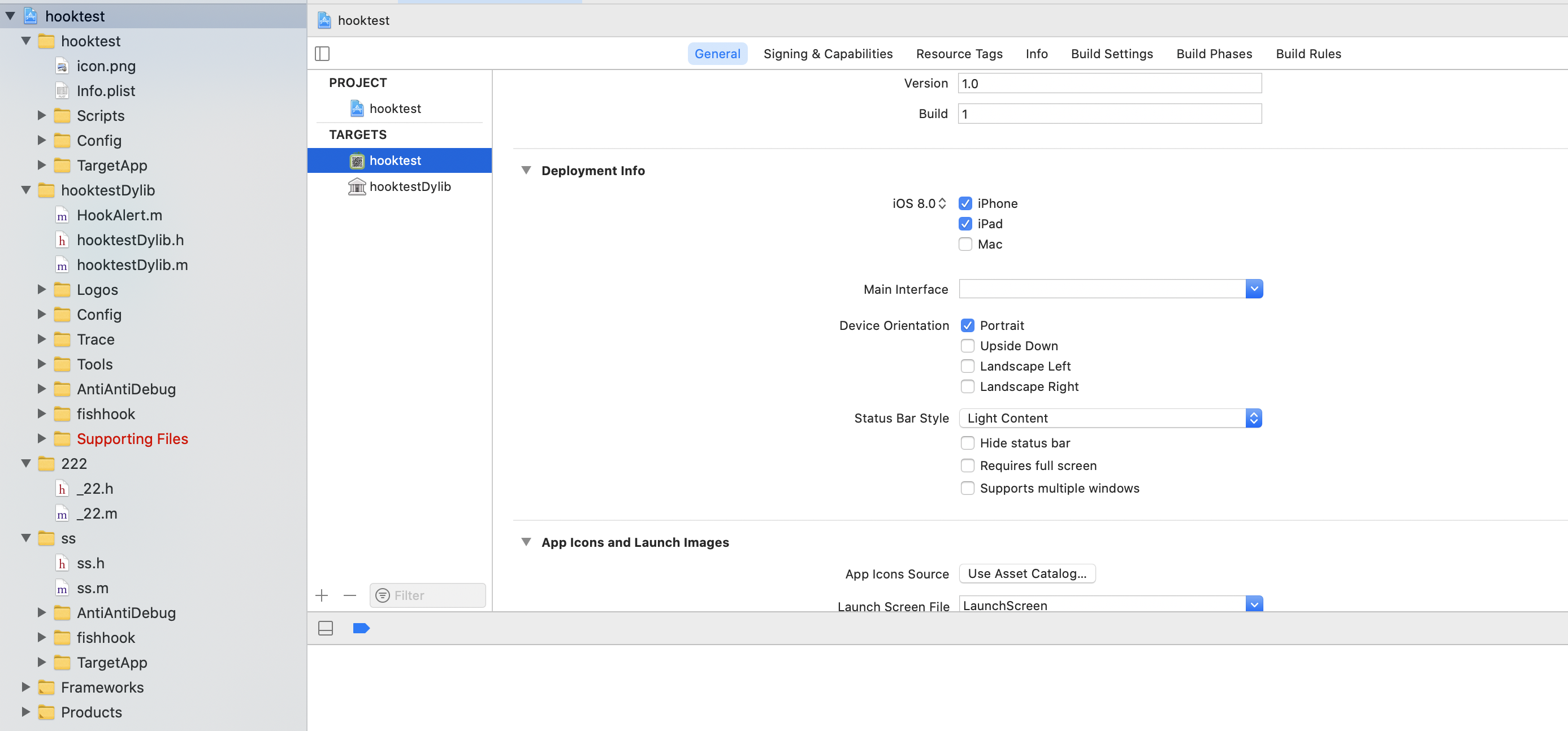Enable the Mac device checkbox

(x=965, y=244)
